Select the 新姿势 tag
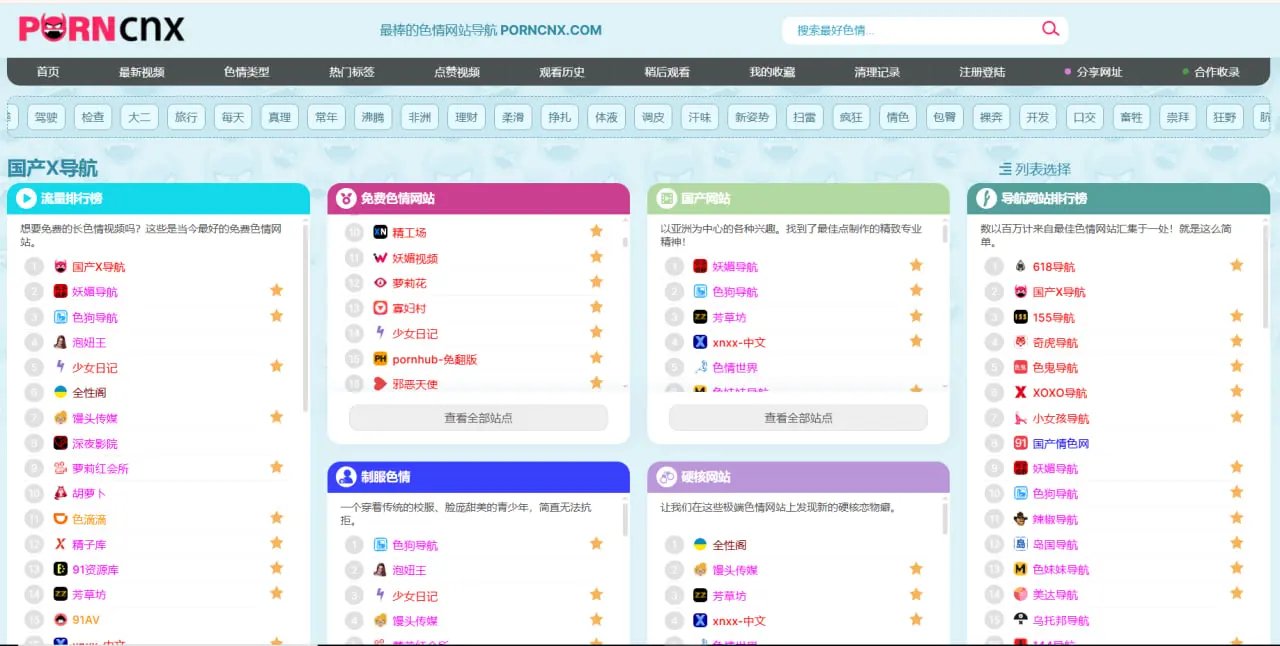This screenshot has height=646, width=1280. 752,117
